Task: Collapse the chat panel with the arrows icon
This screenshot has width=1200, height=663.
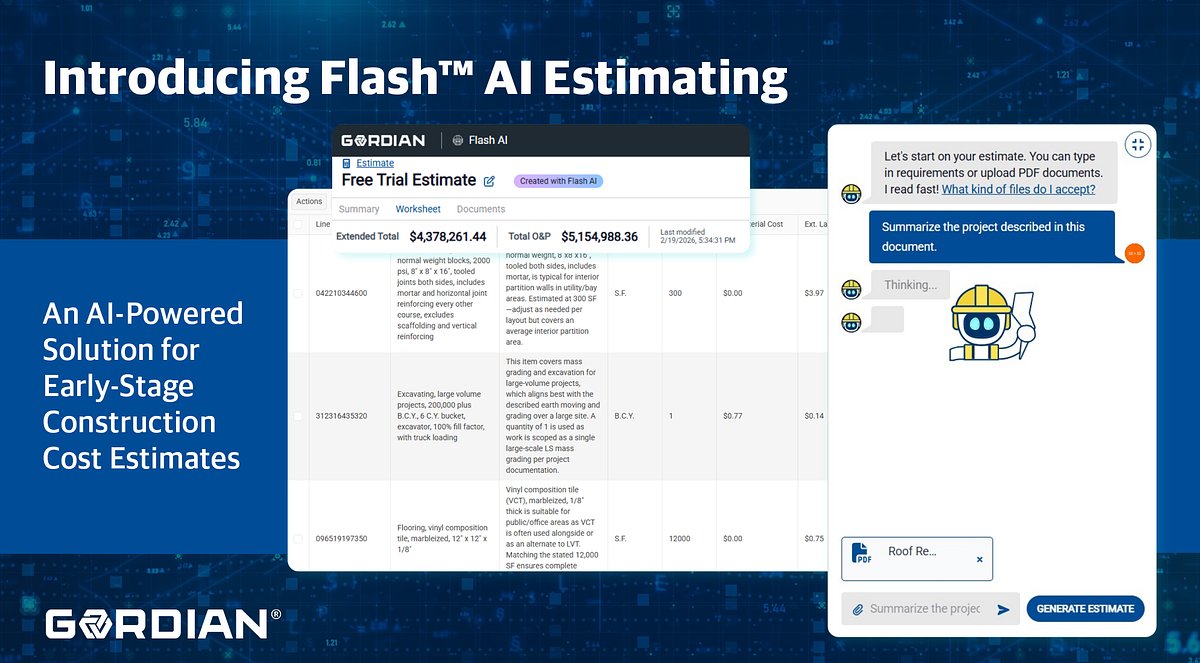Action: tap(1138, 144)
